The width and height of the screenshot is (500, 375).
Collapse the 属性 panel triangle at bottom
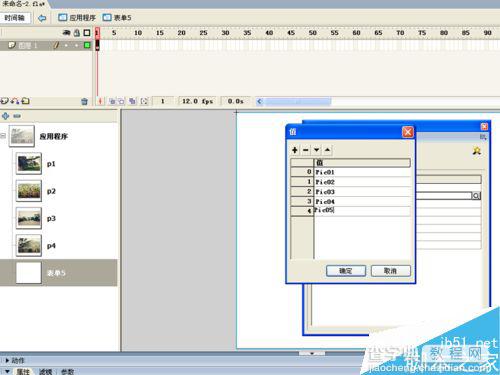[x=7, y=371]
